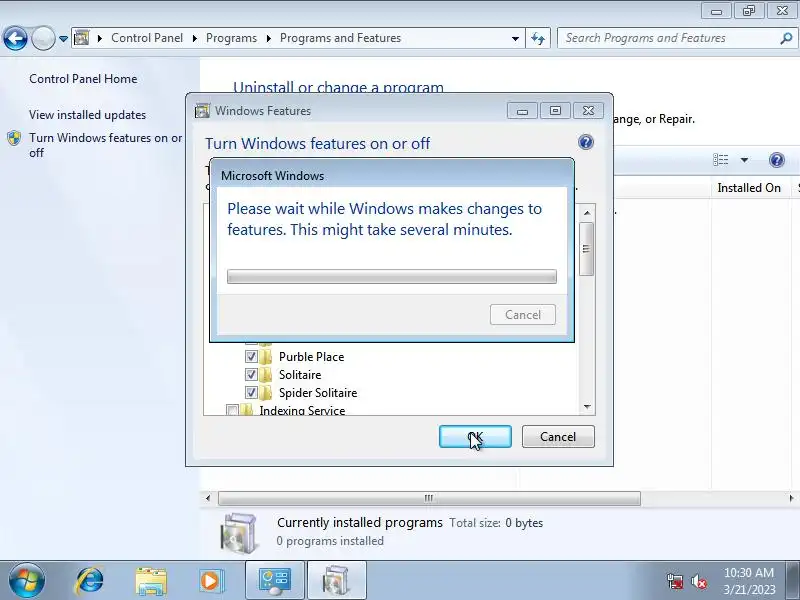Open the address bar history dropdown
This screenshot has width=800, height=600.
[515, 38]
